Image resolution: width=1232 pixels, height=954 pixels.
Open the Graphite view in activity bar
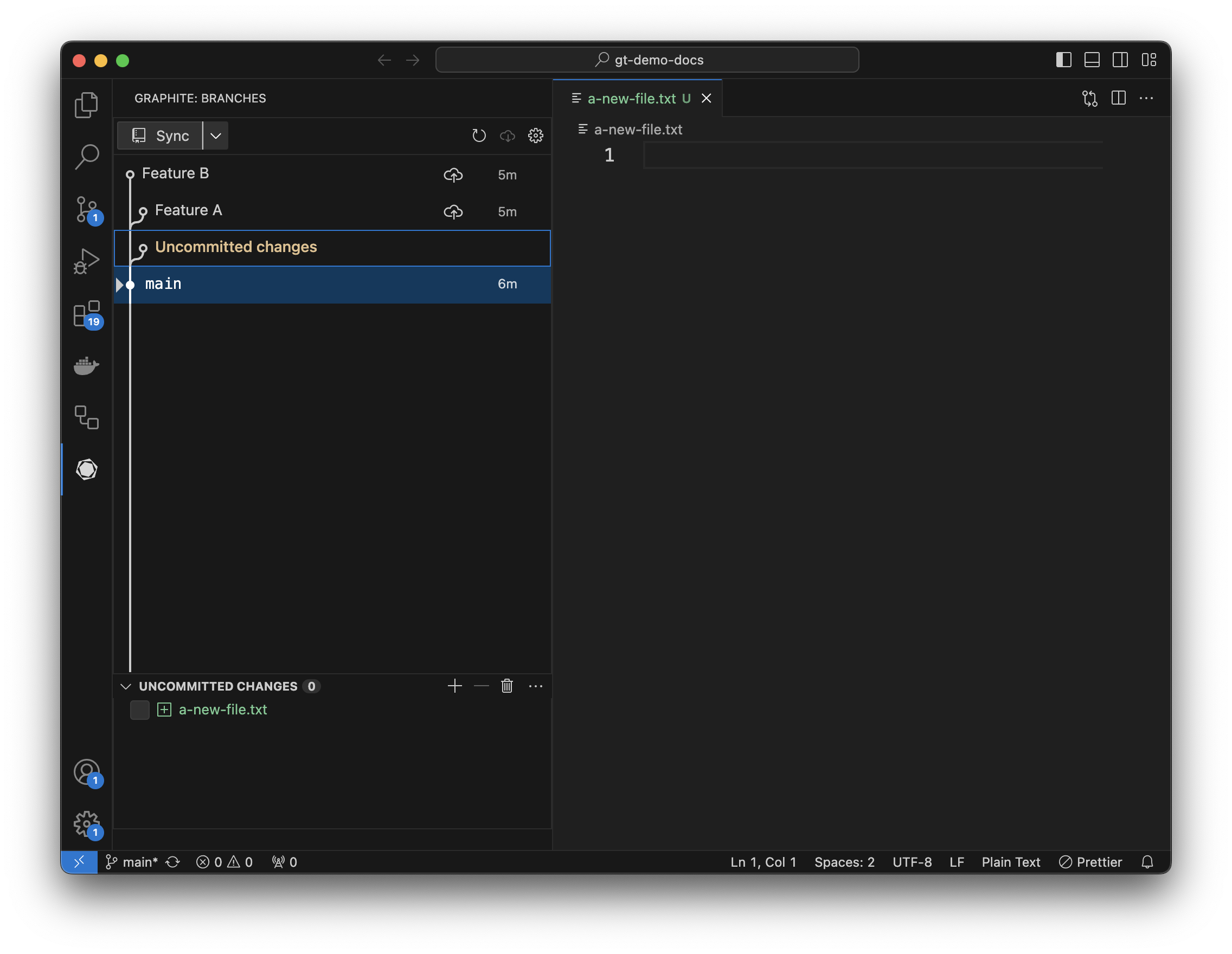click(x=86, y=469)
